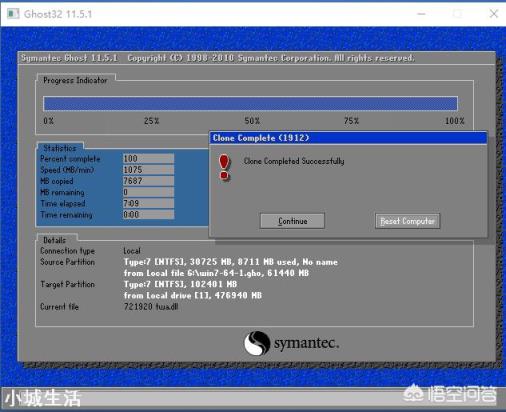Click the Speed (MB/min) label
The height and width of the screenshot is (412, 506).
(x=67, y=170)
